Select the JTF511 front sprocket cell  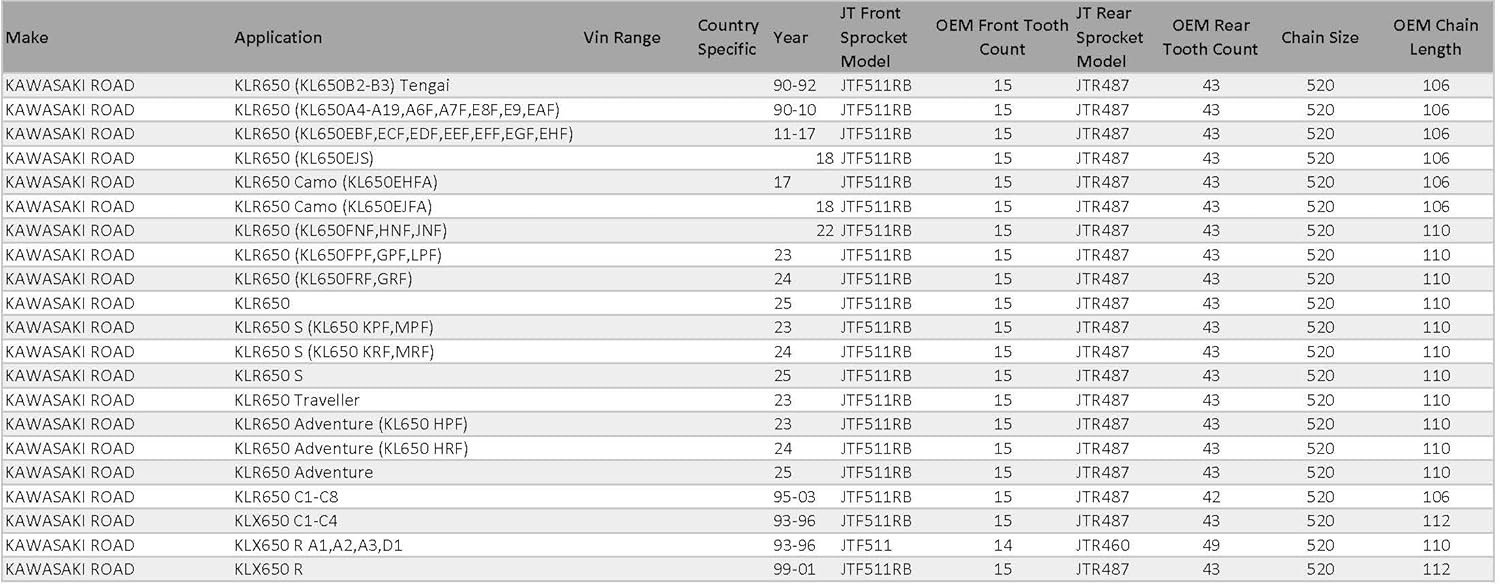pos(867,545)
